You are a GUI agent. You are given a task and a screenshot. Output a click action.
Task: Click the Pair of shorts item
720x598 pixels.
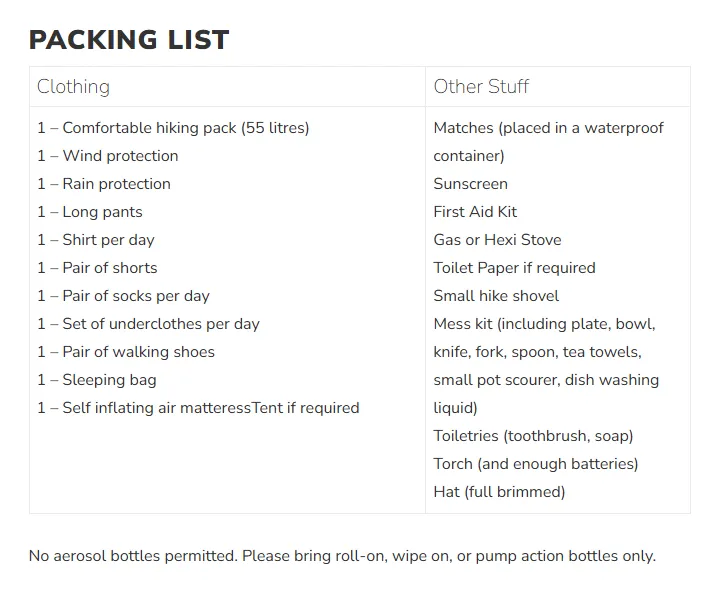point(97,268)
